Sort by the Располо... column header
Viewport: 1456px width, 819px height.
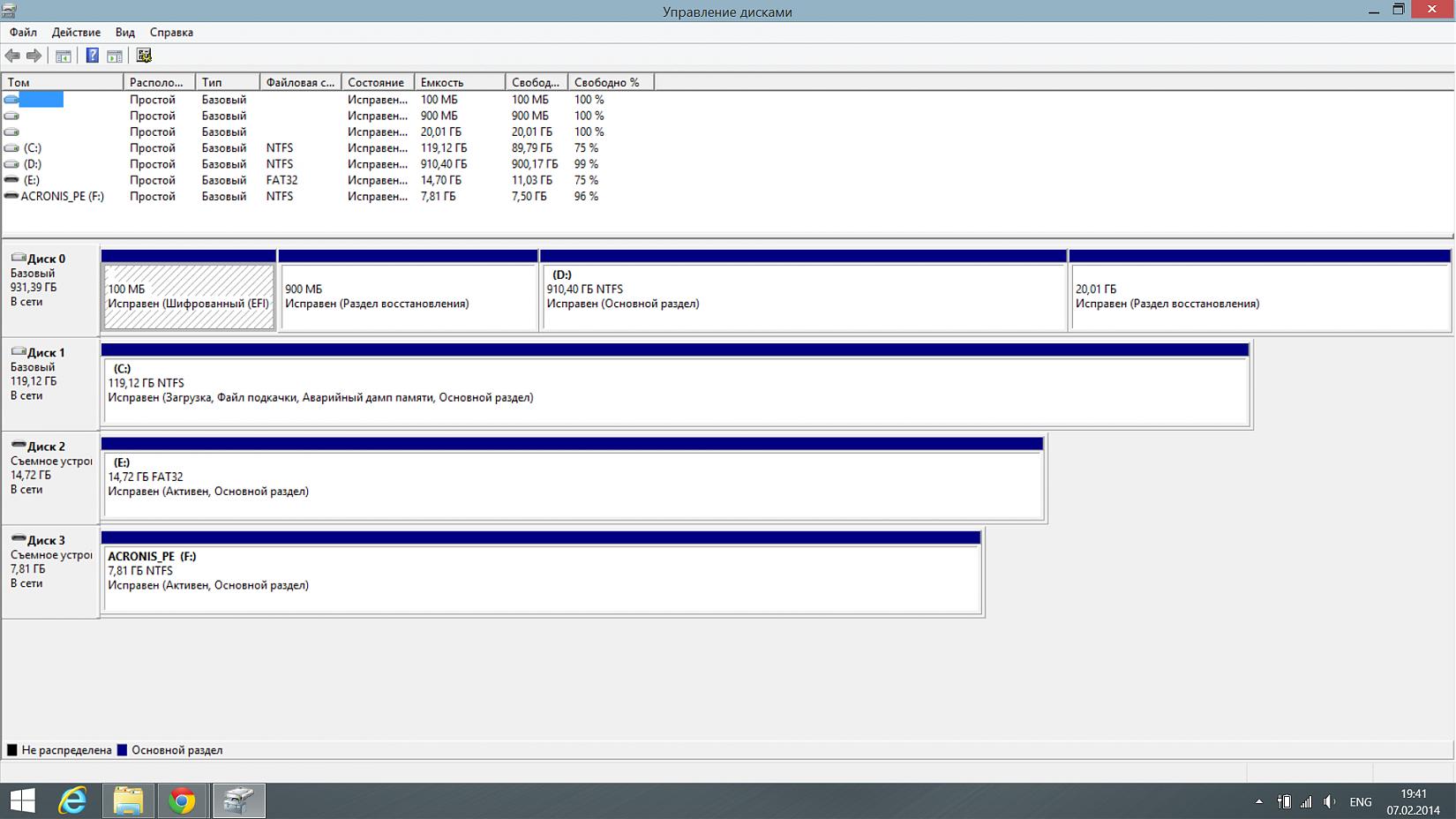pyautogui.click(x=160, y=82)
